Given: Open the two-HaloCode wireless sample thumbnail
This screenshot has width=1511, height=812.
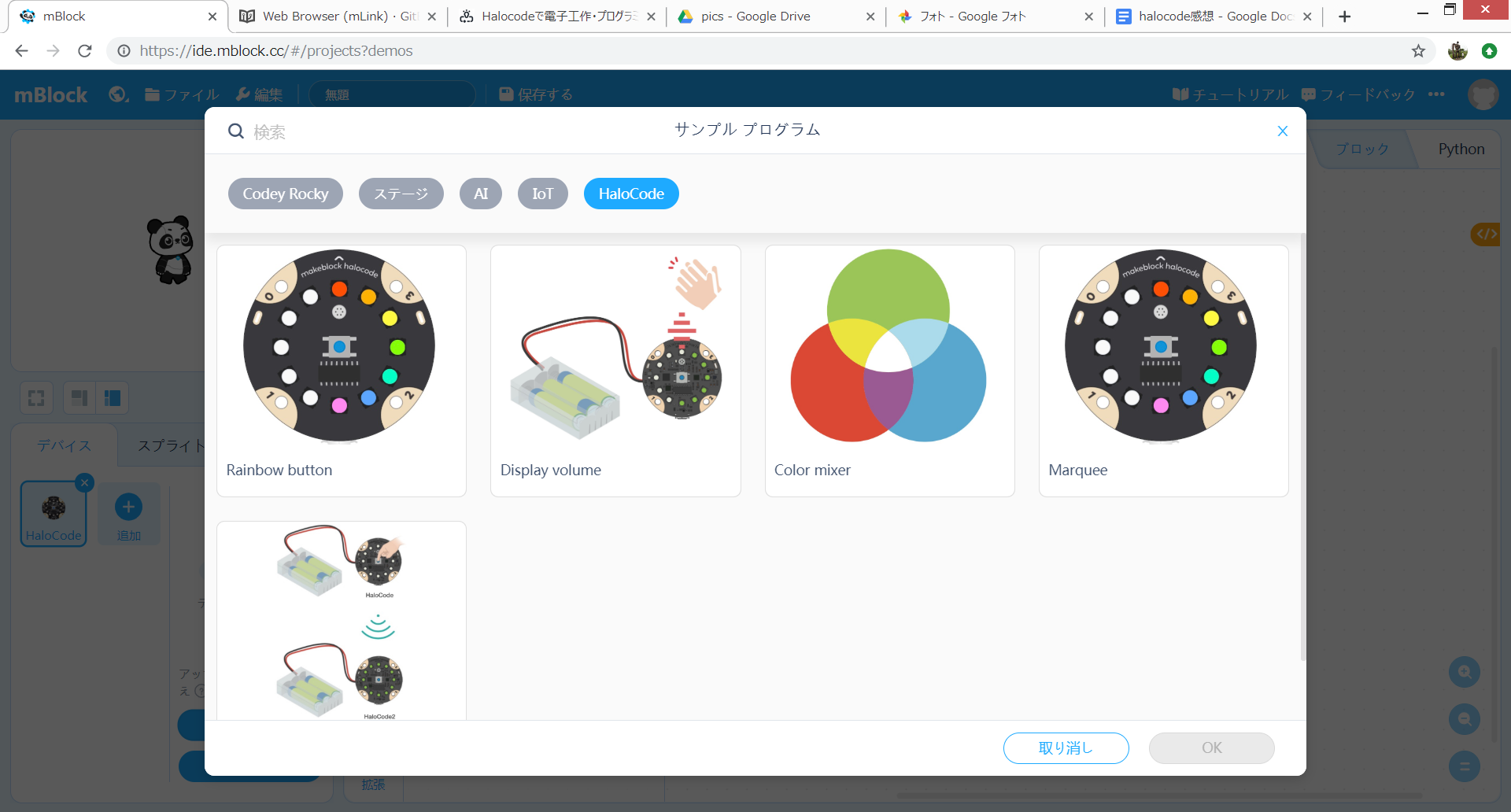Looking at the screenshot, I should 342,621.
